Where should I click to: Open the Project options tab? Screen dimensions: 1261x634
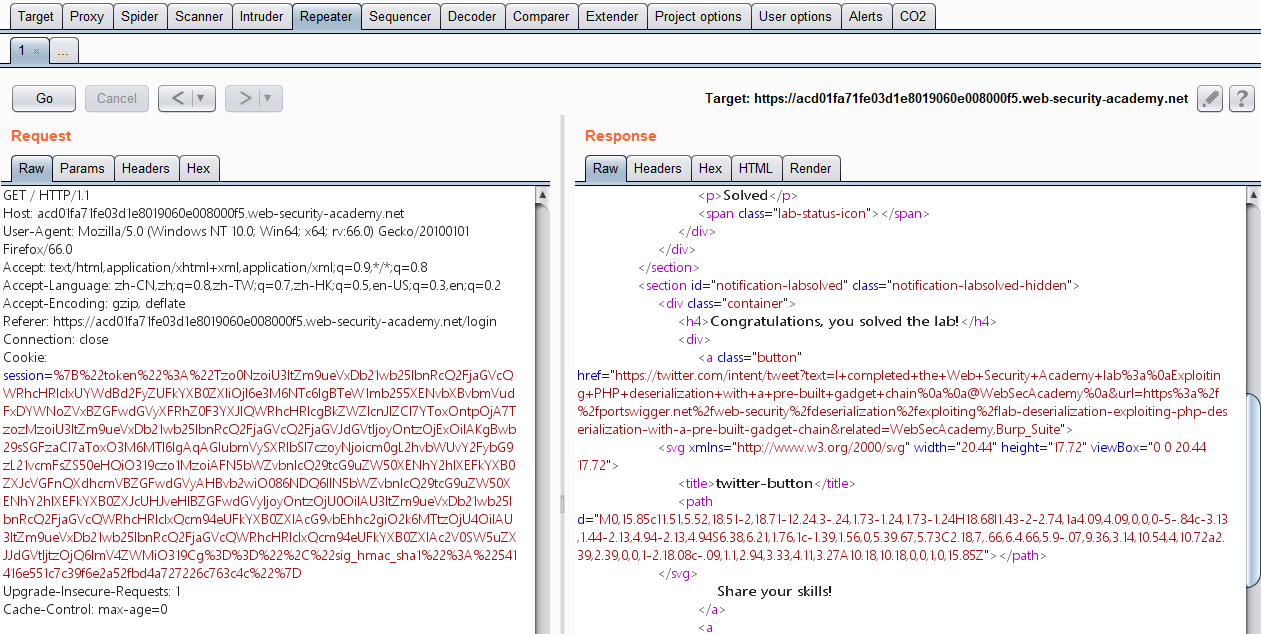(x=698, y=16)
